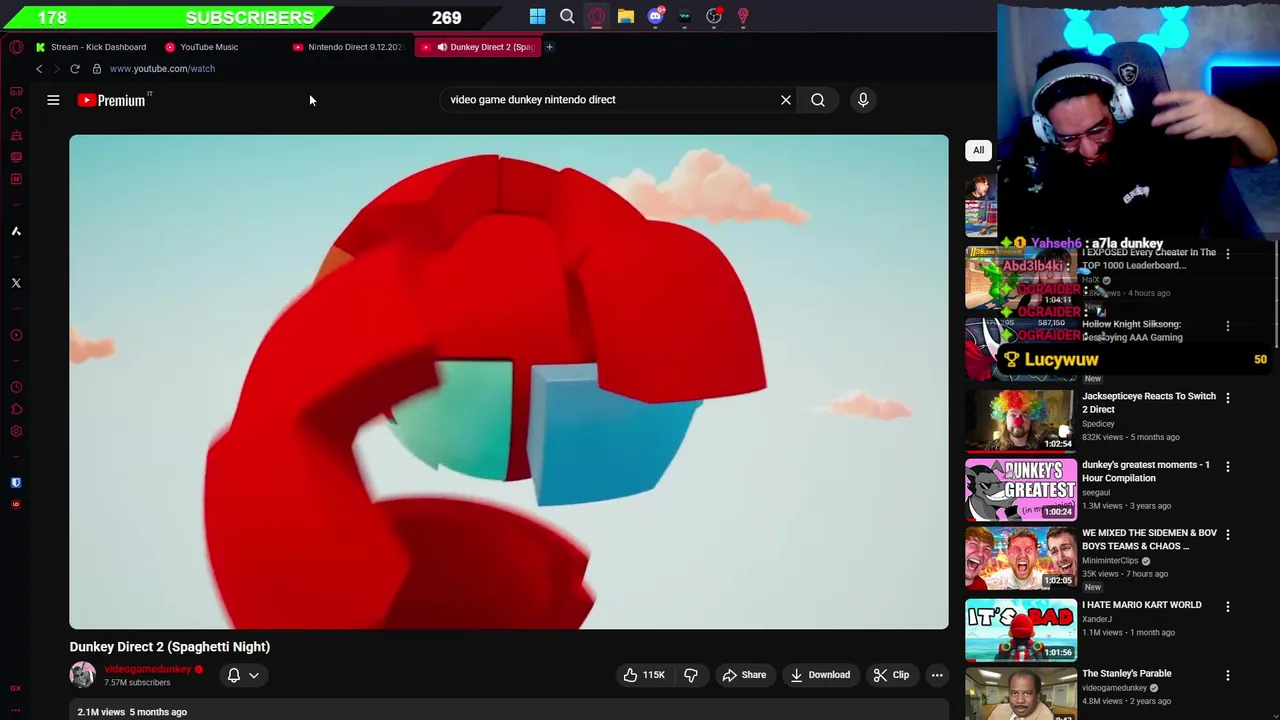1280x720 pixels.
Task: View site info via the lock icon
Action: coord(97,69)
